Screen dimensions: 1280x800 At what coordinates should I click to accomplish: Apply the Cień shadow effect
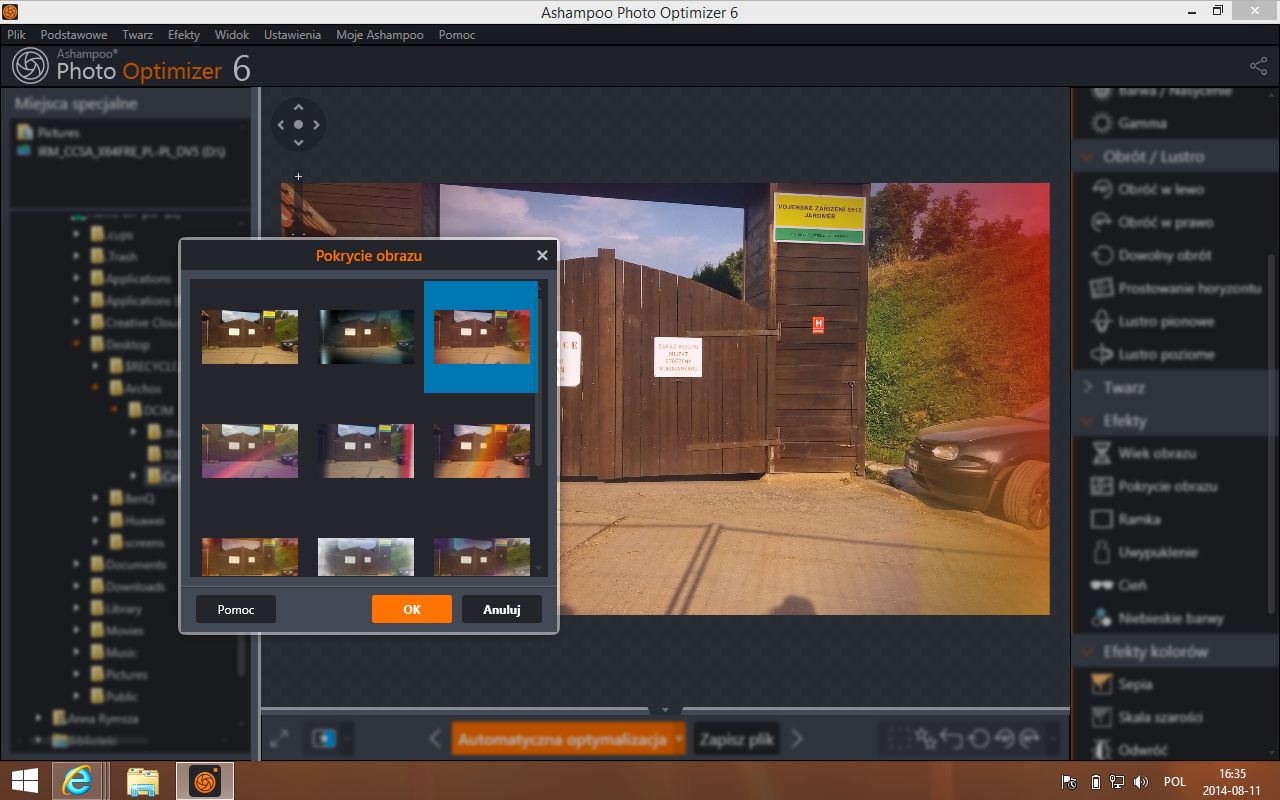(x=1119, y=585)
